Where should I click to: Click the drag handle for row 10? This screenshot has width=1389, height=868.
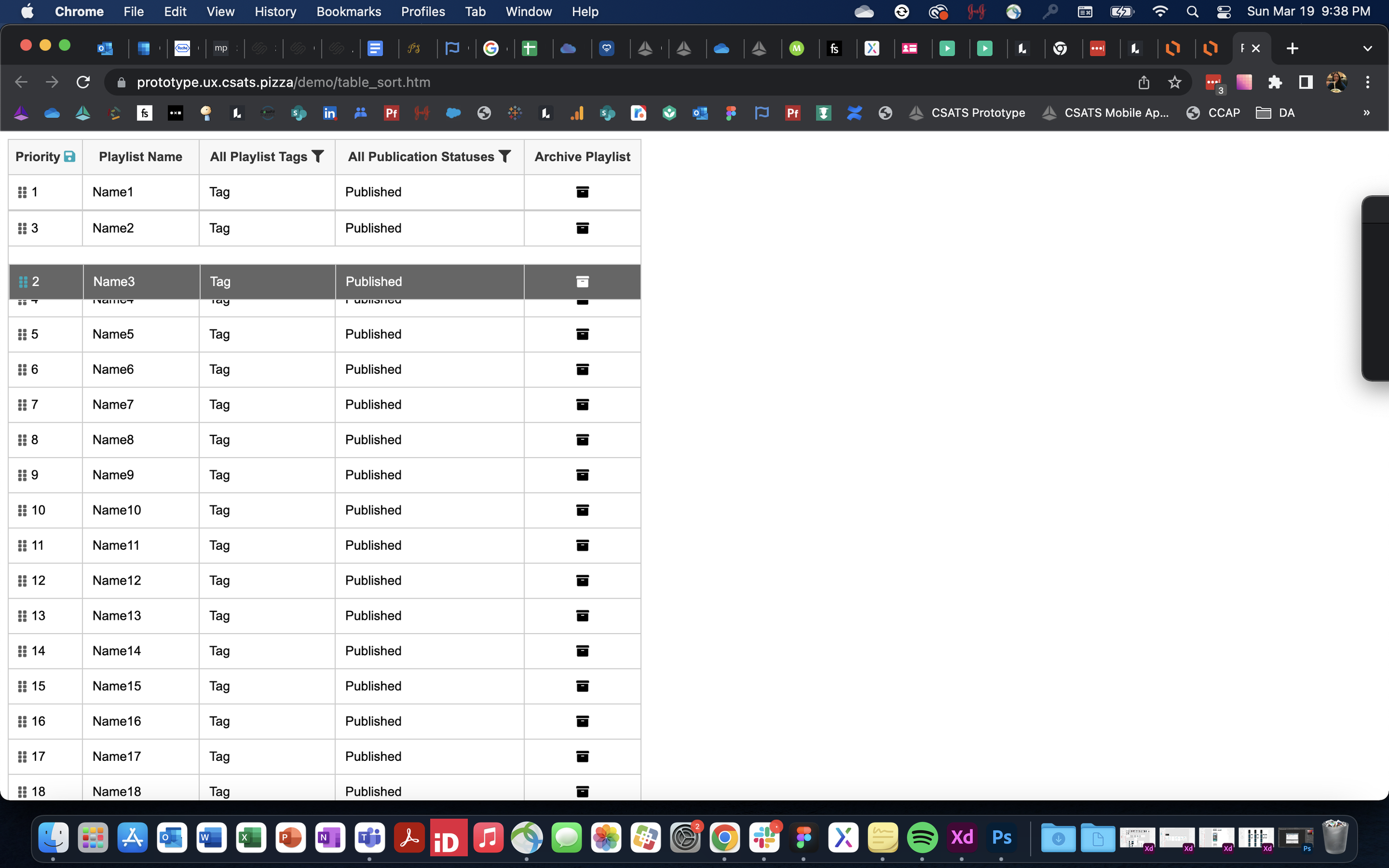coord(22,510)
